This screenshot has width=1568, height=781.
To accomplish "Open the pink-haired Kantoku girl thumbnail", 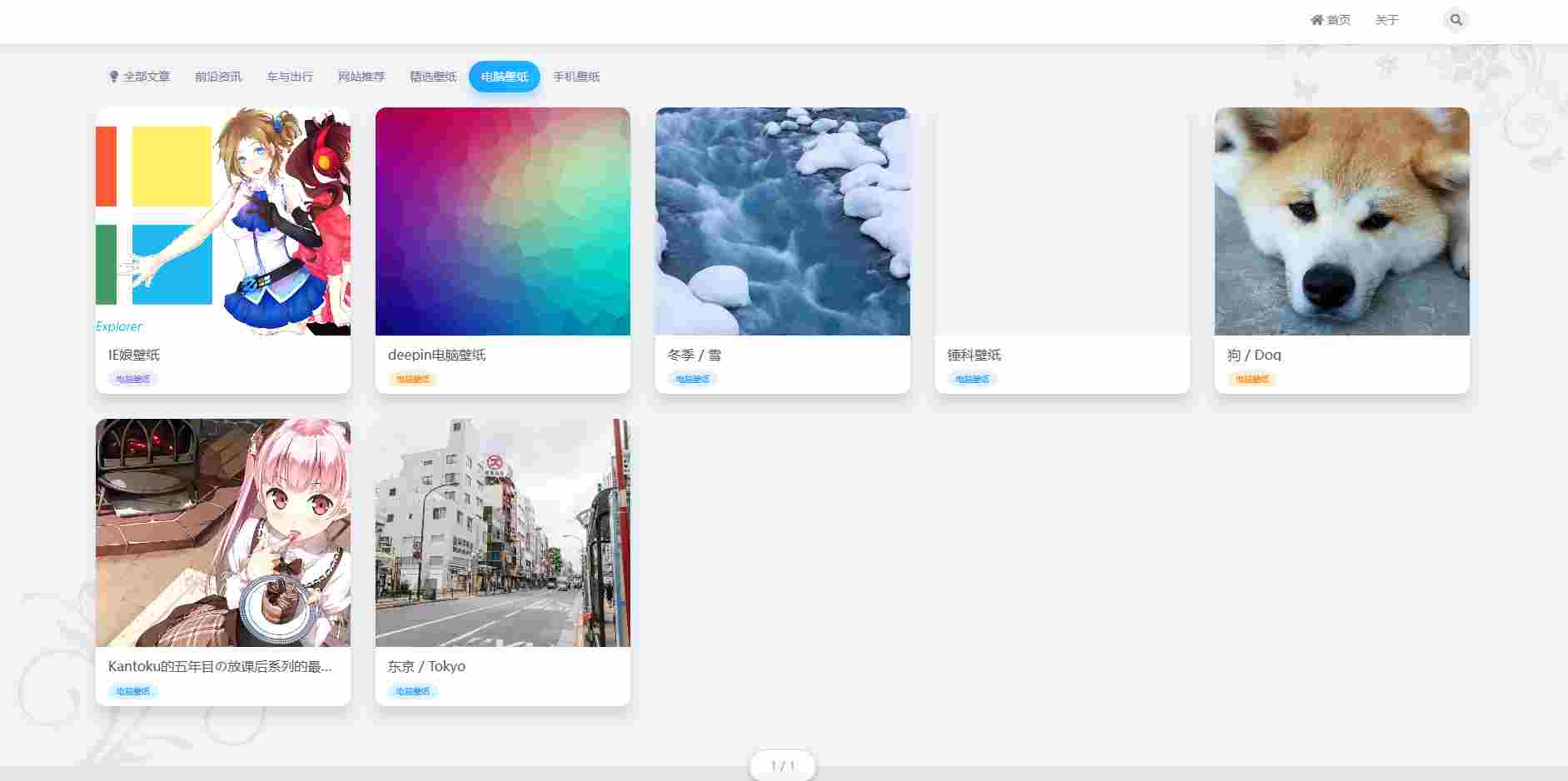I will tap(223, 533).
